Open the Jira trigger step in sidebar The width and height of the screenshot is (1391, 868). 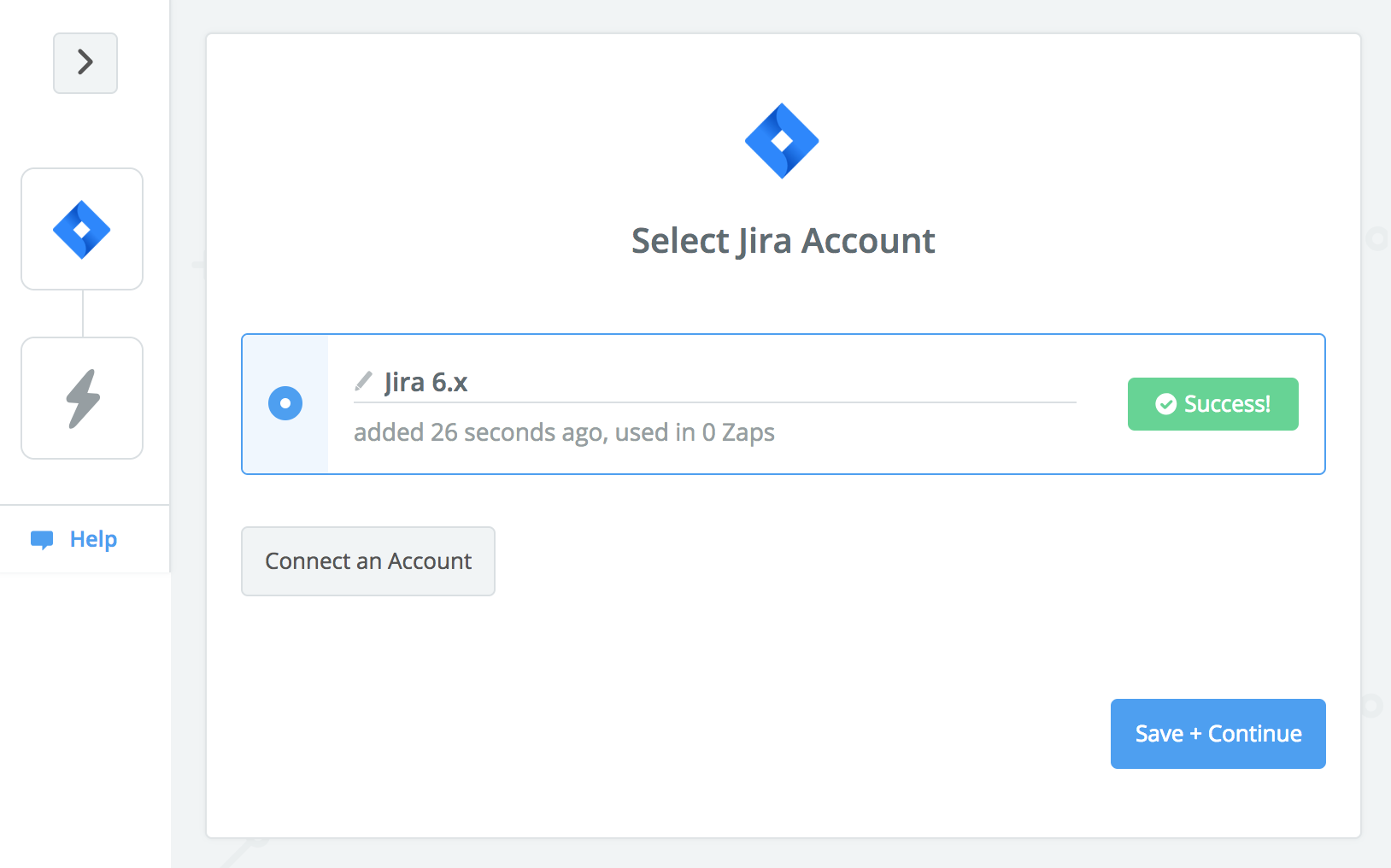pyautogui.click(x=82, y=229)
